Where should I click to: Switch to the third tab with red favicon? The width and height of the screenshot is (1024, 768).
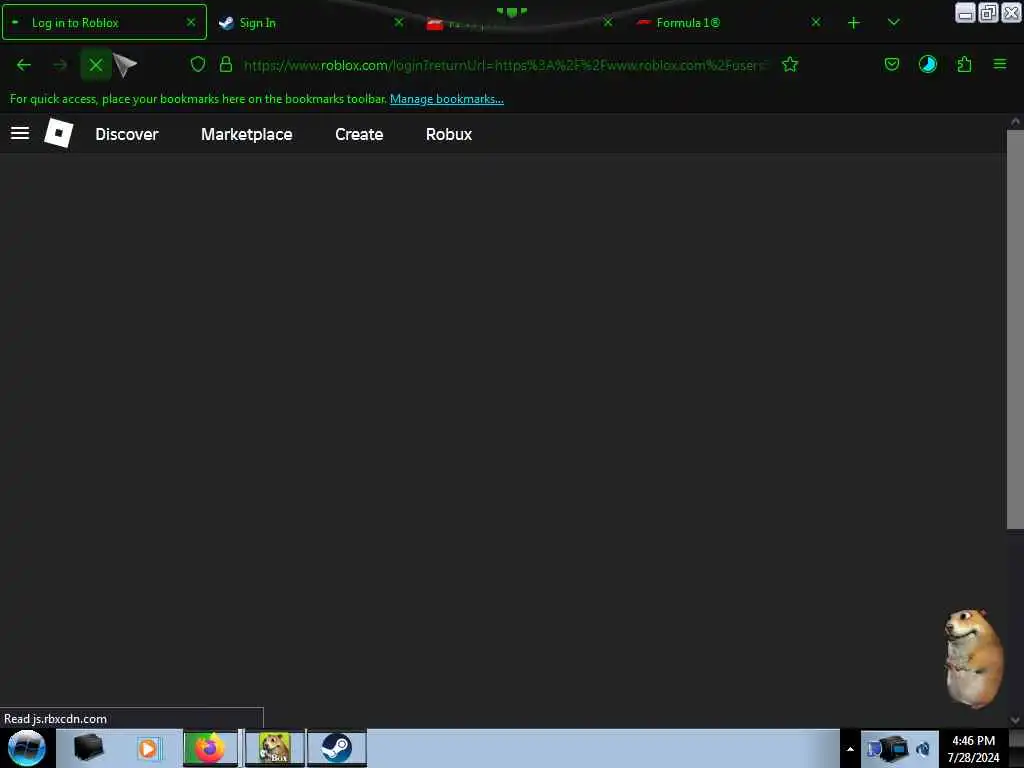(521, 23)
